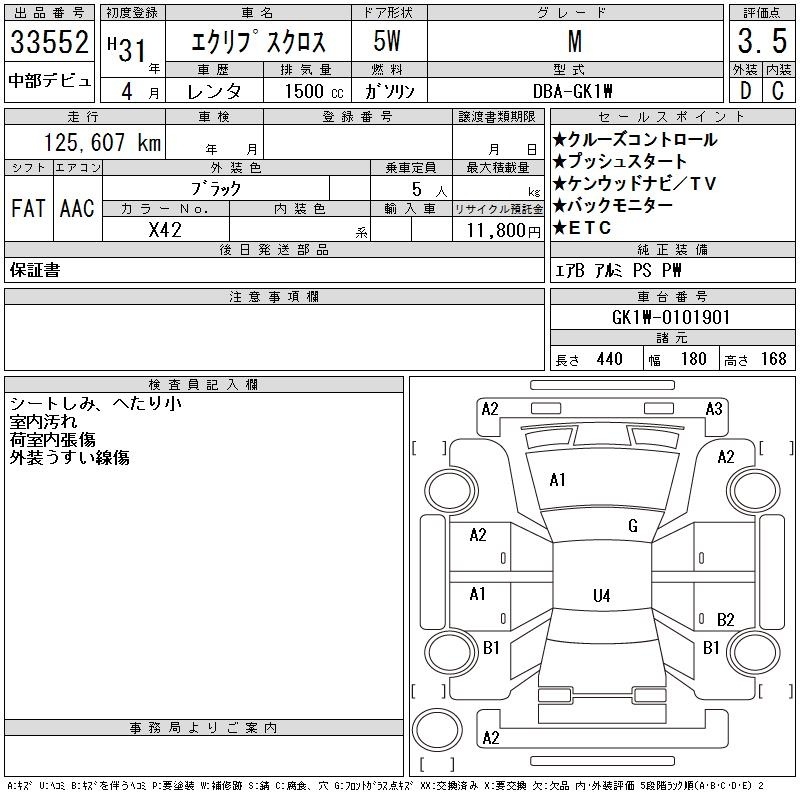Select the color code X42
Viewport: 800px width, 800px height.
(165, 229)
